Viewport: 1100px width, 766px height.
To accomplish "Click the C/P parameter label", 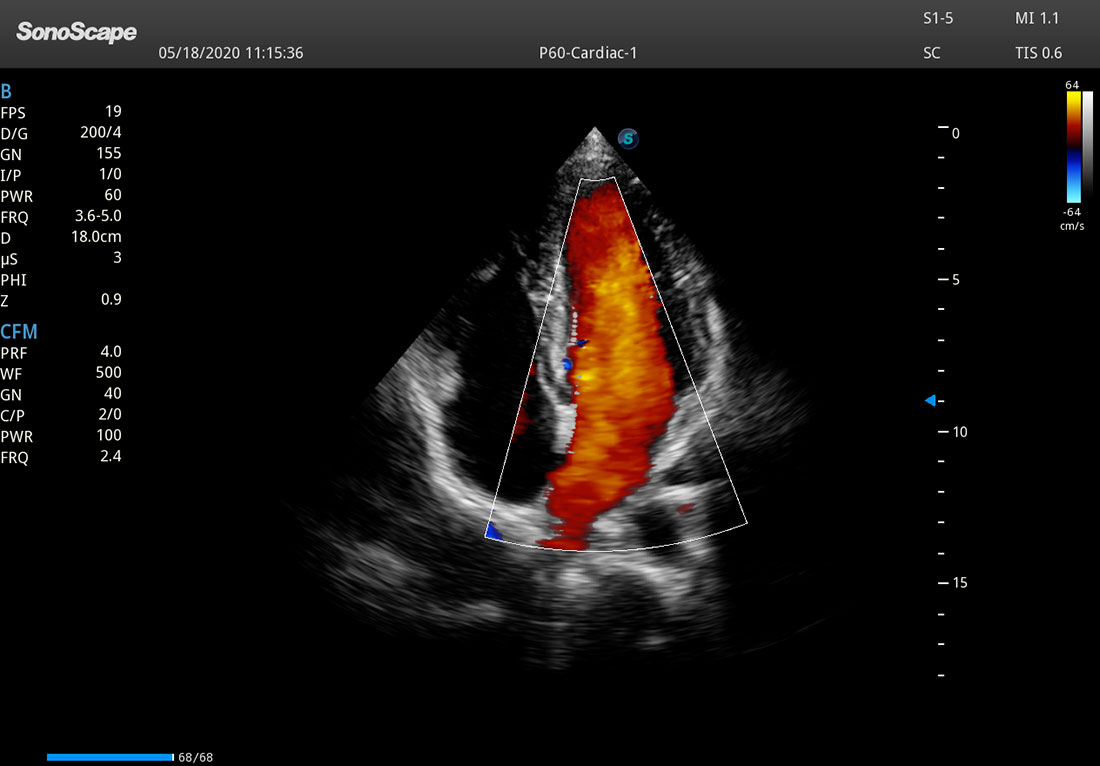I will (x=13, y=415).
